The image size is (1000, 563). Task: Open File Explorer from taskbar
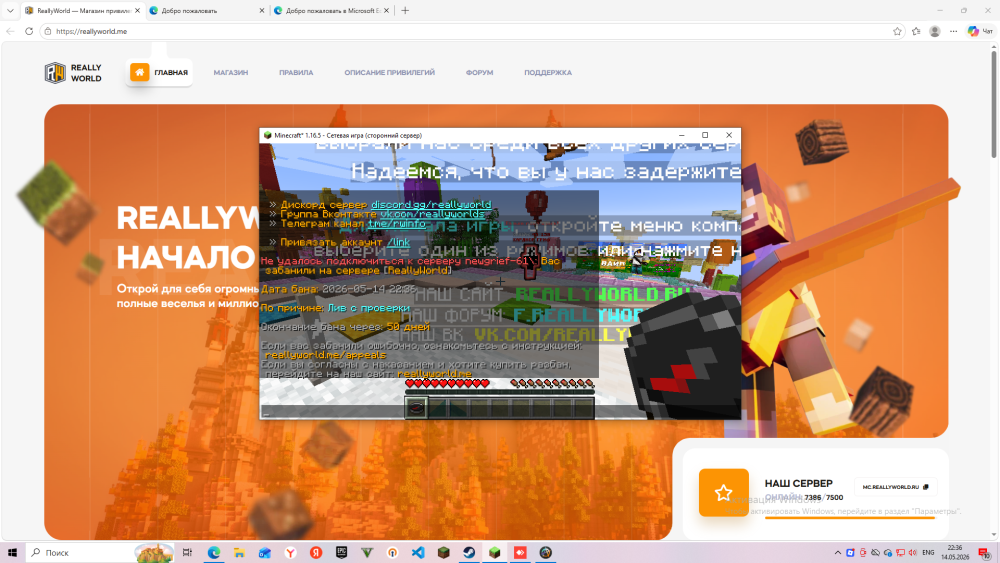point(239,553)
